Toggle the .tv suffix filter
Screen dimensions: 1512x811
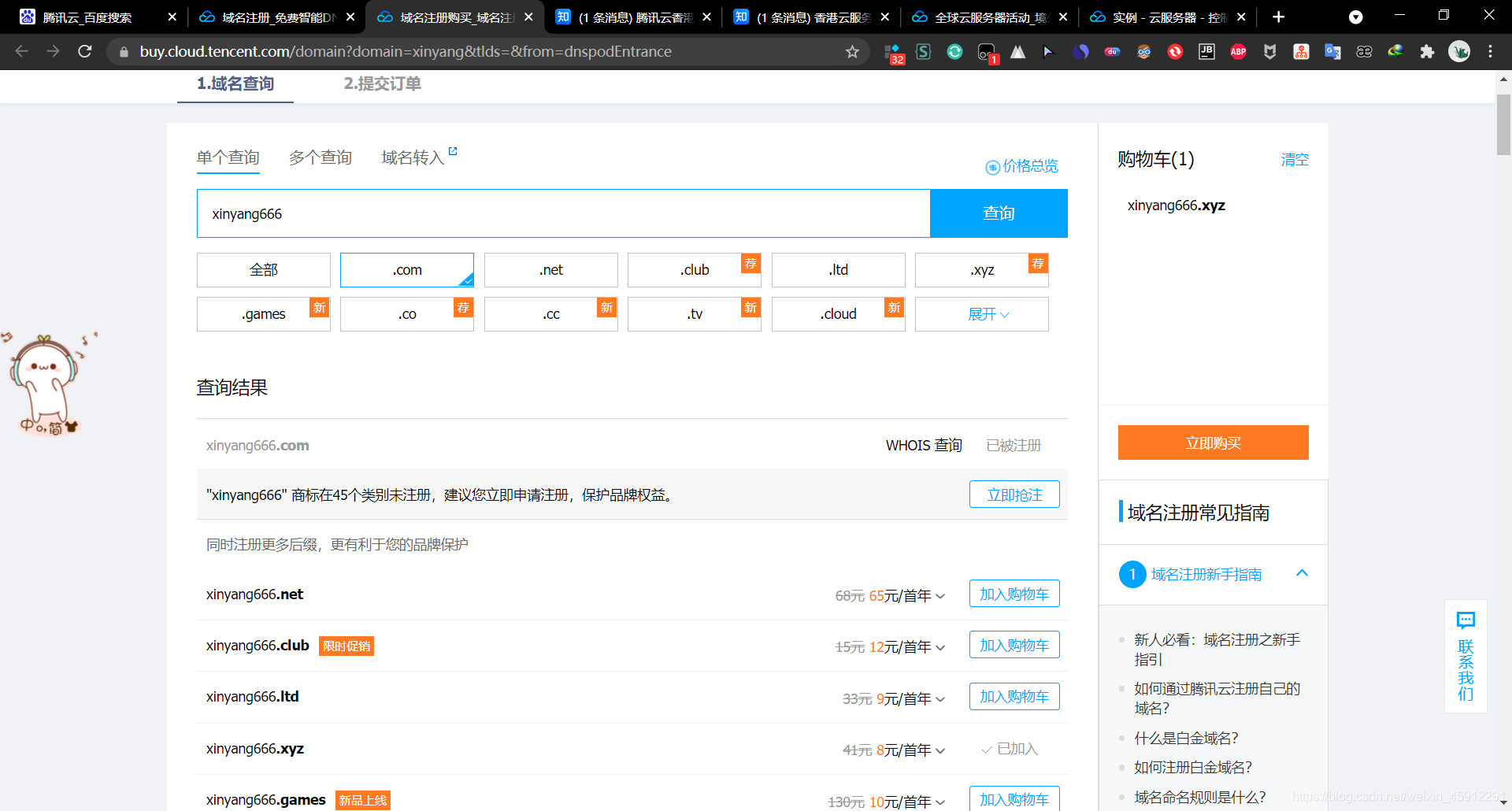pyautogui.click(x=695, y=314)
